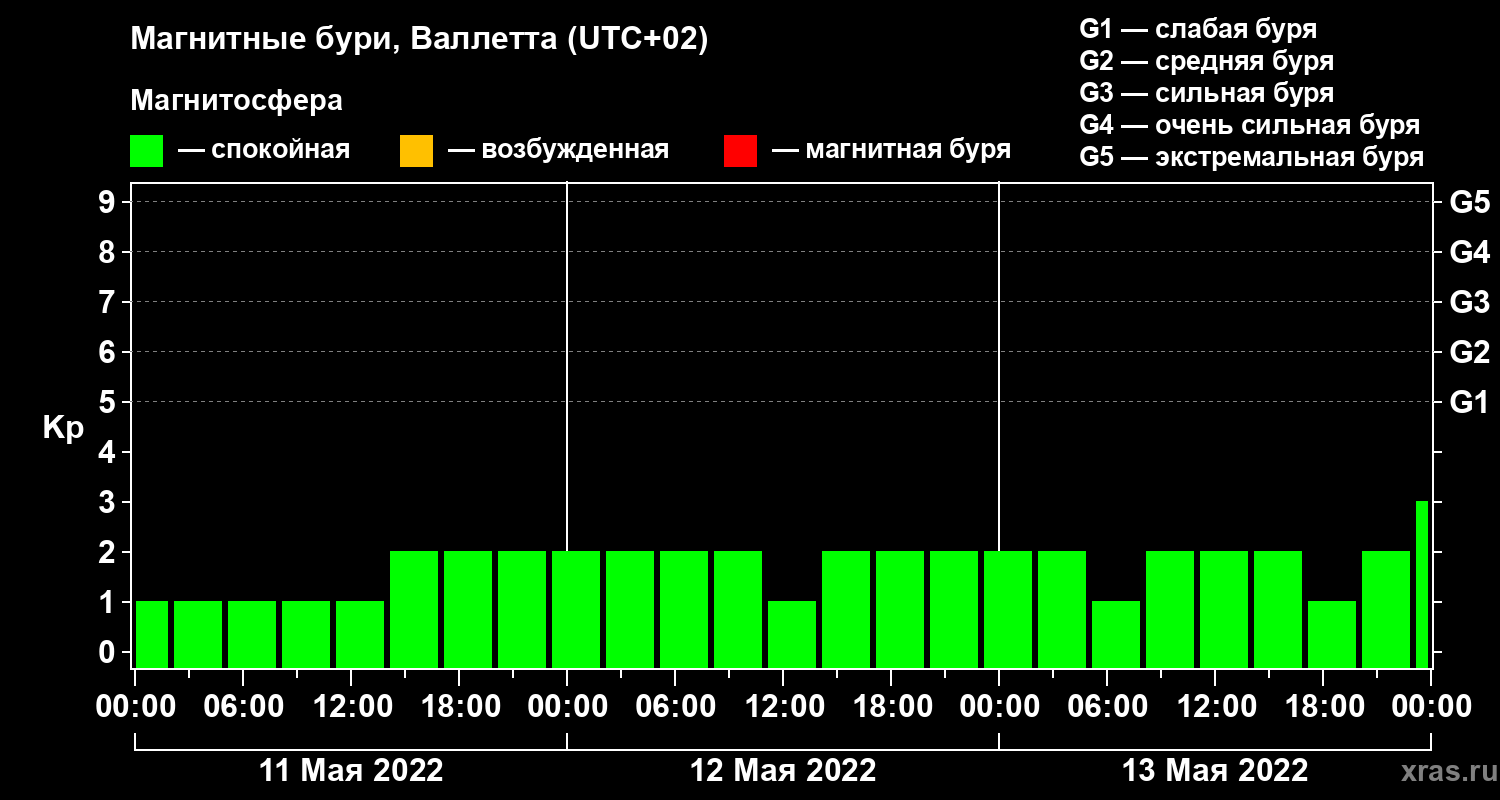Click the 'G2 — средняя буря' legend line
1500x800 pixels.
1207,61
